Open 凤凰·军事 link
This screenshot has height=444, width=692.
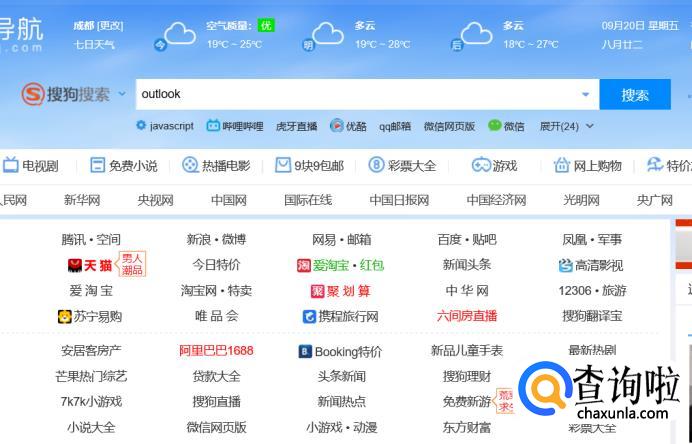592,240
